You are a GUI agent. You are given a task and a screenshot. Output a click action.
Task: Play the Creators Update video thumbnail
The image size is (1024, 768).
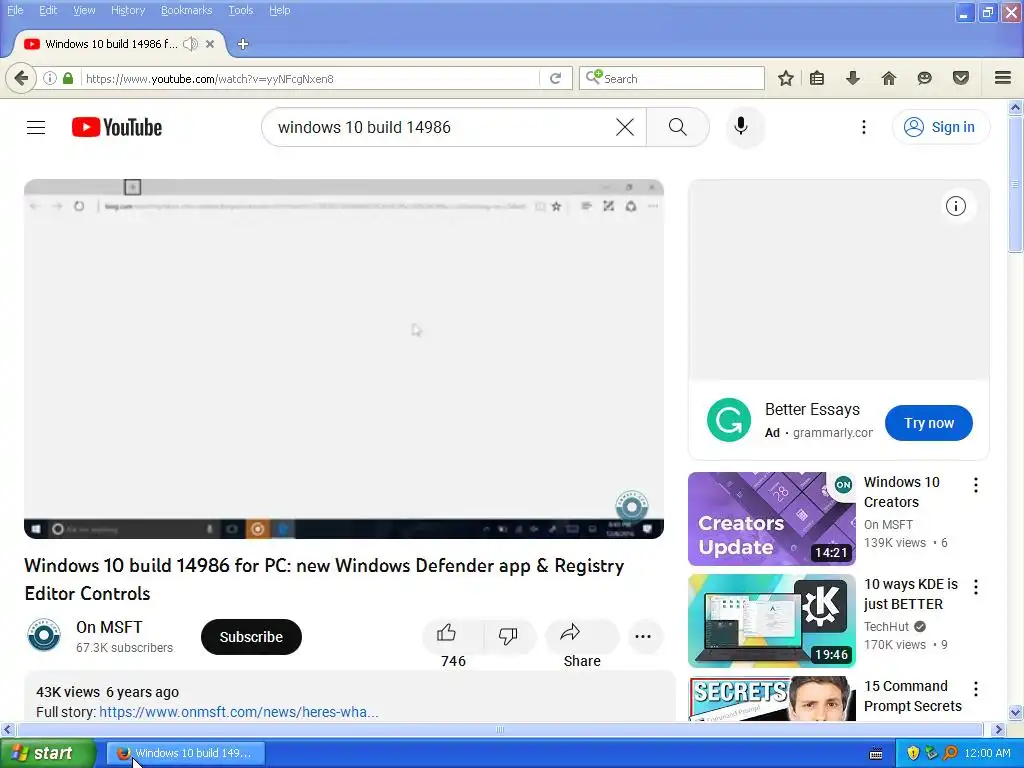(772, 519)
